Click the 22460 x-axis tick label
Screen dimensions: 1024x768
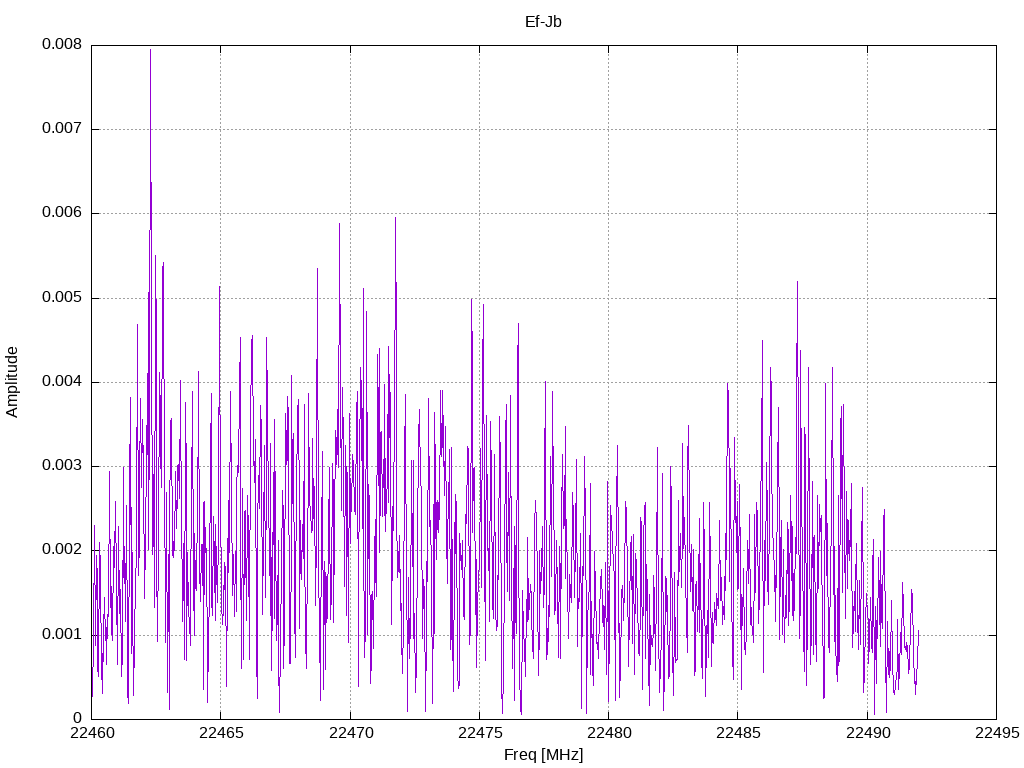[x=92, y=733]
